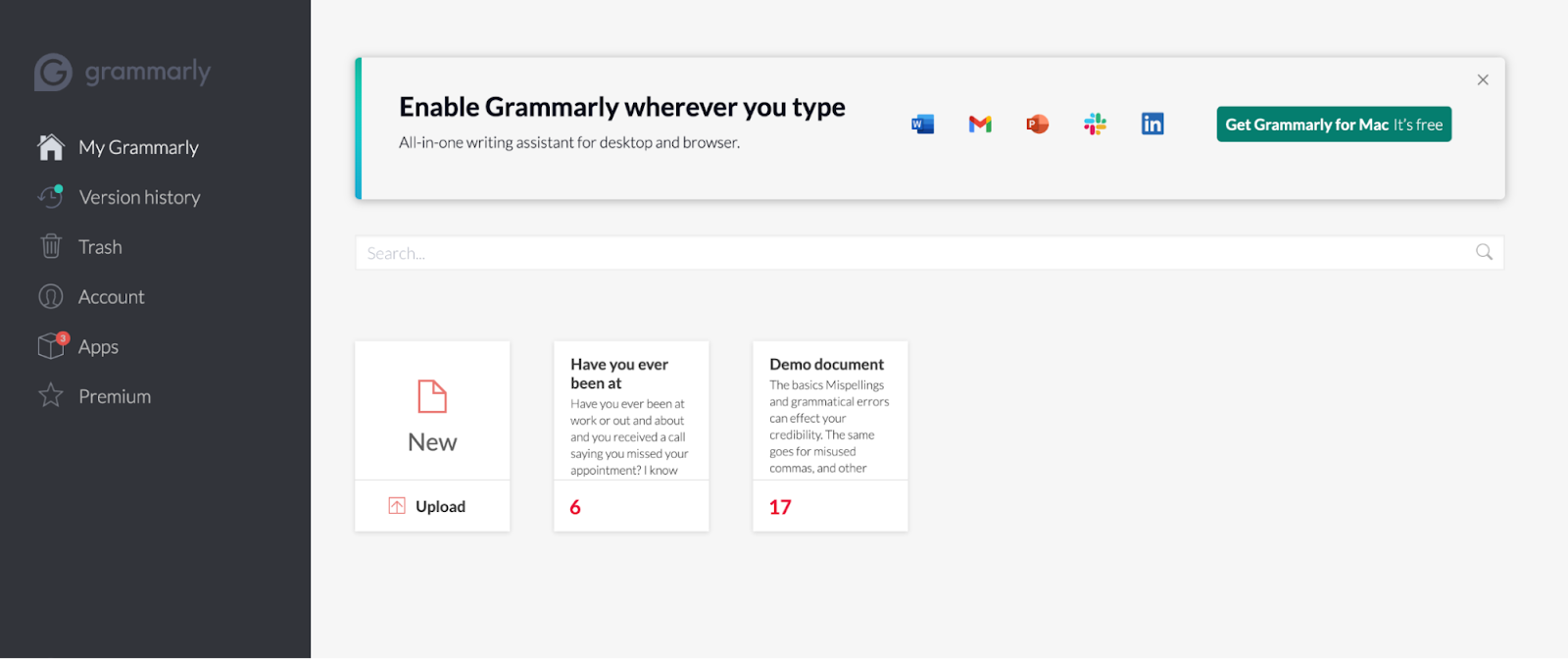Click the PowerPoint icon in banner
This screenshot has height=659, width=1568.
coord(1037,125)
